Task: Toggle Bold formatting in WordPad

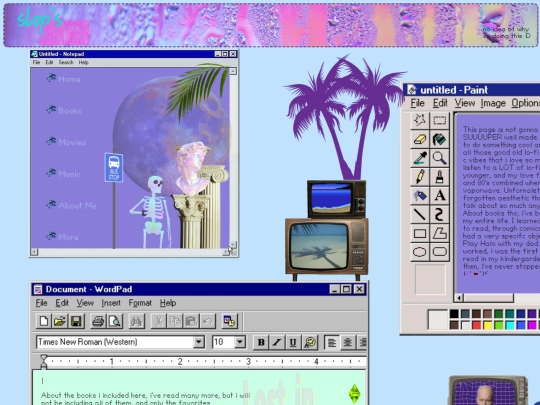Action: click(x=261, y=342)
